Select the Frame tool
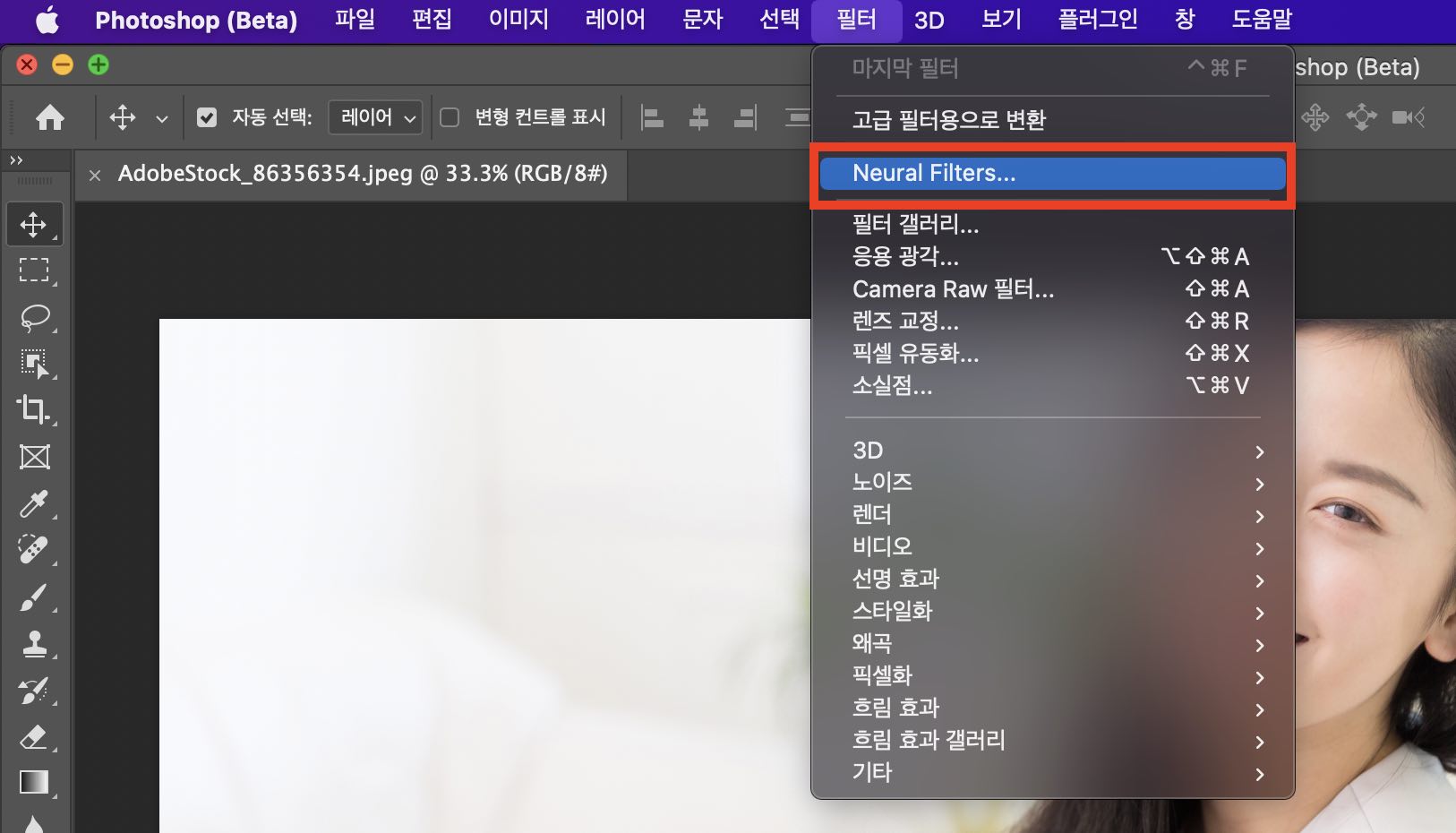 coord(34,457)
